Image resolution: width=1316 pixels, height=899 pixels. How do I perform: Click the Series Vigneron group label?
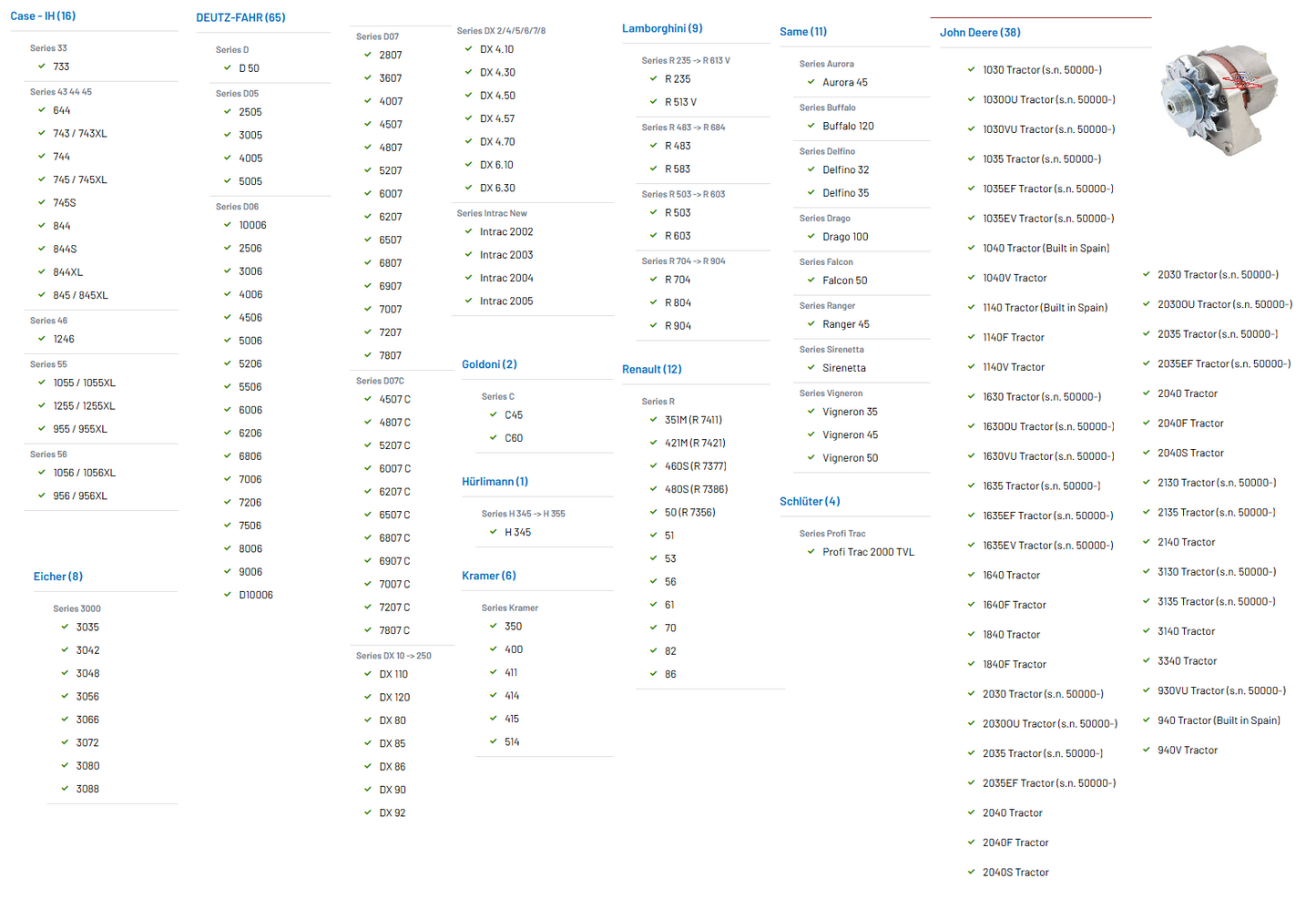[831, 393]
